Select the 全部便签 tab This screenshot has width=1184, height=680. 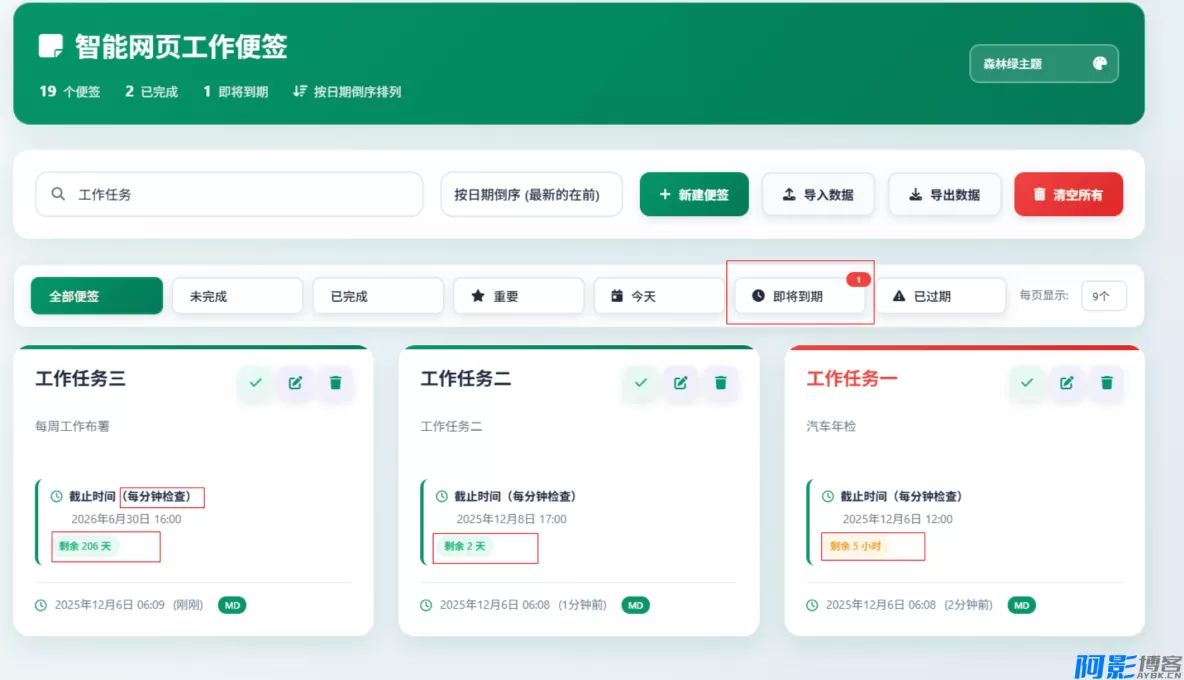[96, 295]
